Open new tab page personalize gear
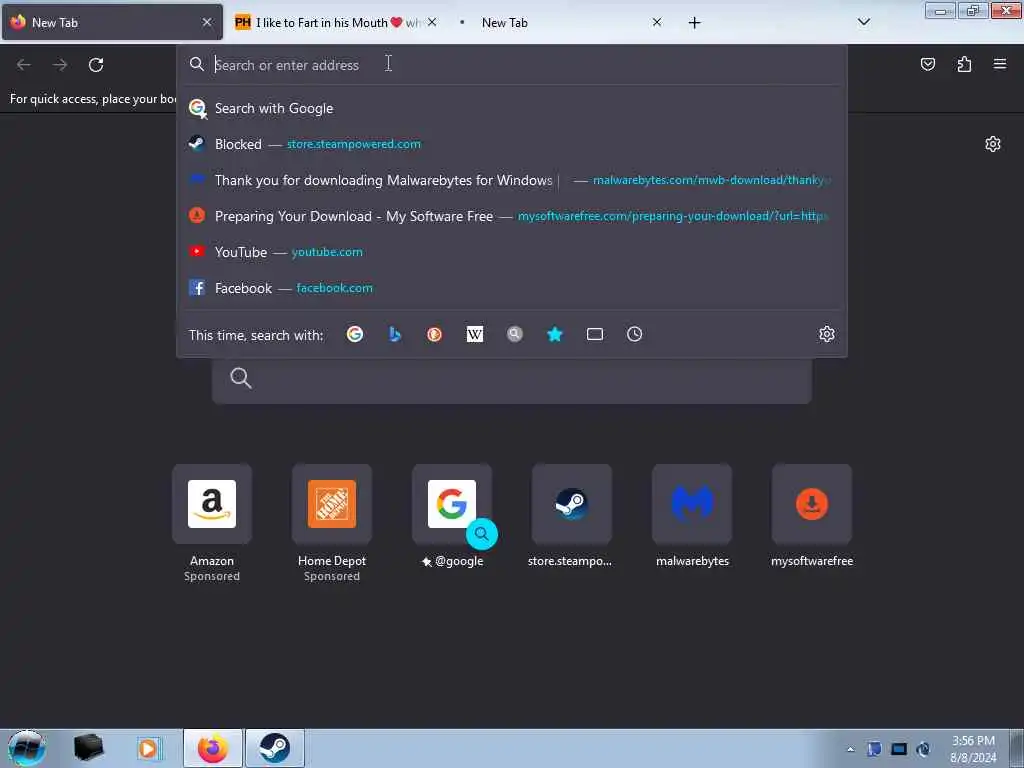The image size is (1024, 768). coord(993,144)
